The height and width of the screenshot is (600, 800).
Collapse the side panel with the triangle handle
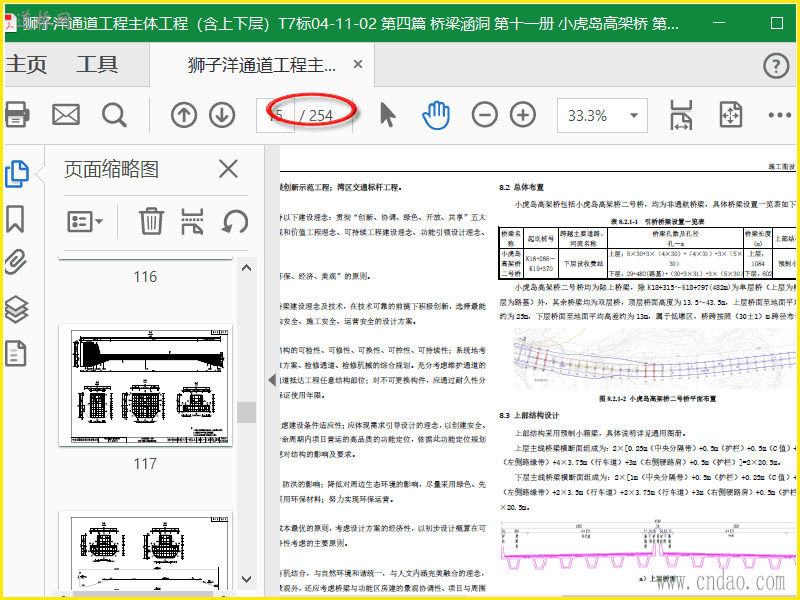[x=272, y=380]
